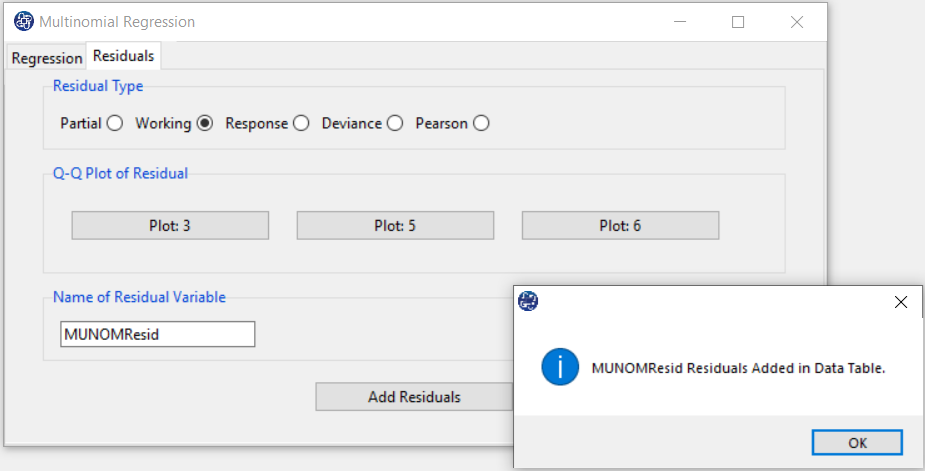Click the app icon in the message dialog title bar

(528, 301)
